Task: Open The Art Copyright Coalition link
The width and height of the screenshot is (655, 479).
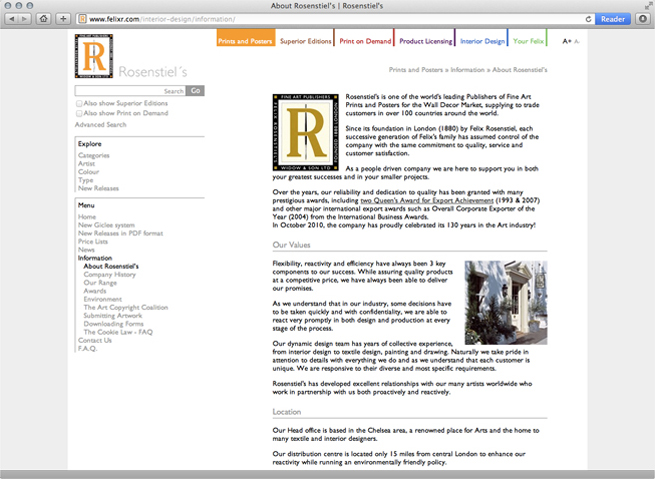Action: click(125, 307)
